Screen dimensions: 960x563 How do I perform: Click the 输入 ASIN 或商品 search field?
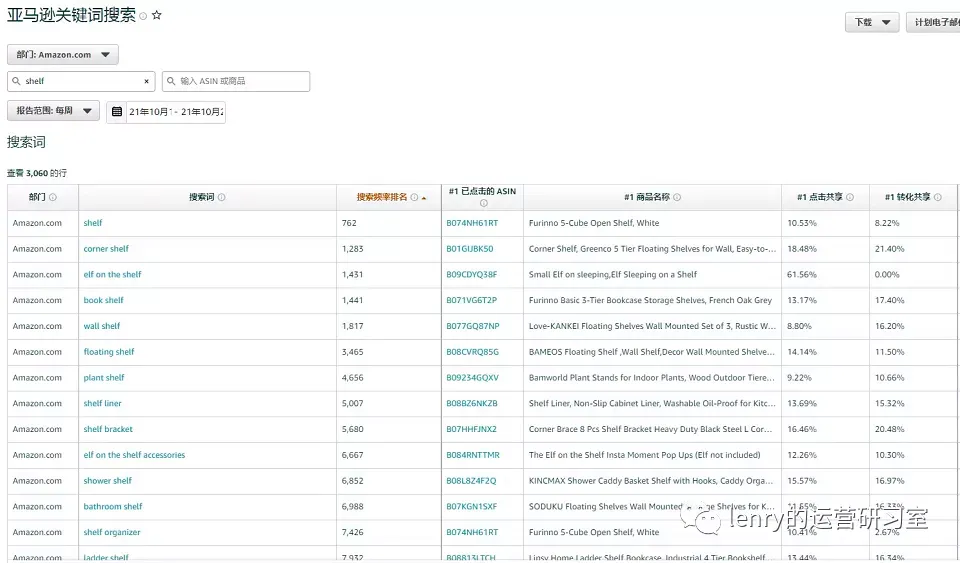236,81
